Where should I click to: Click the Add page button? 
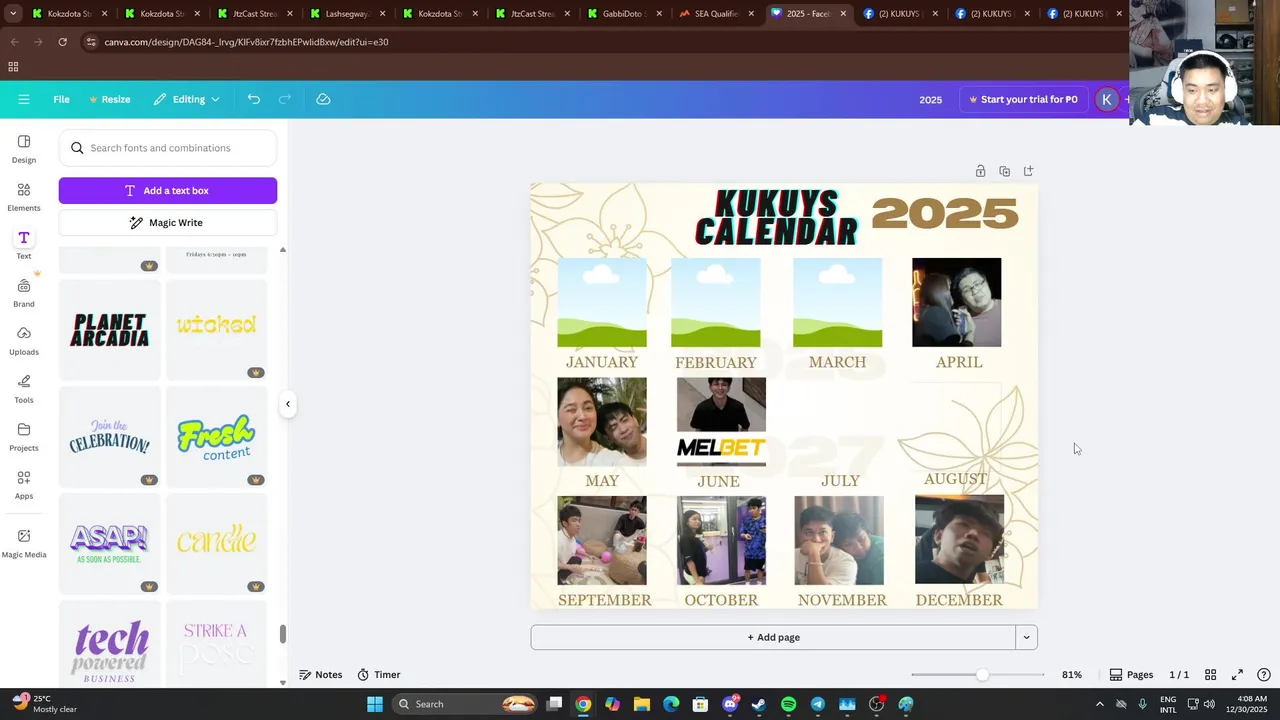(773, 637)
